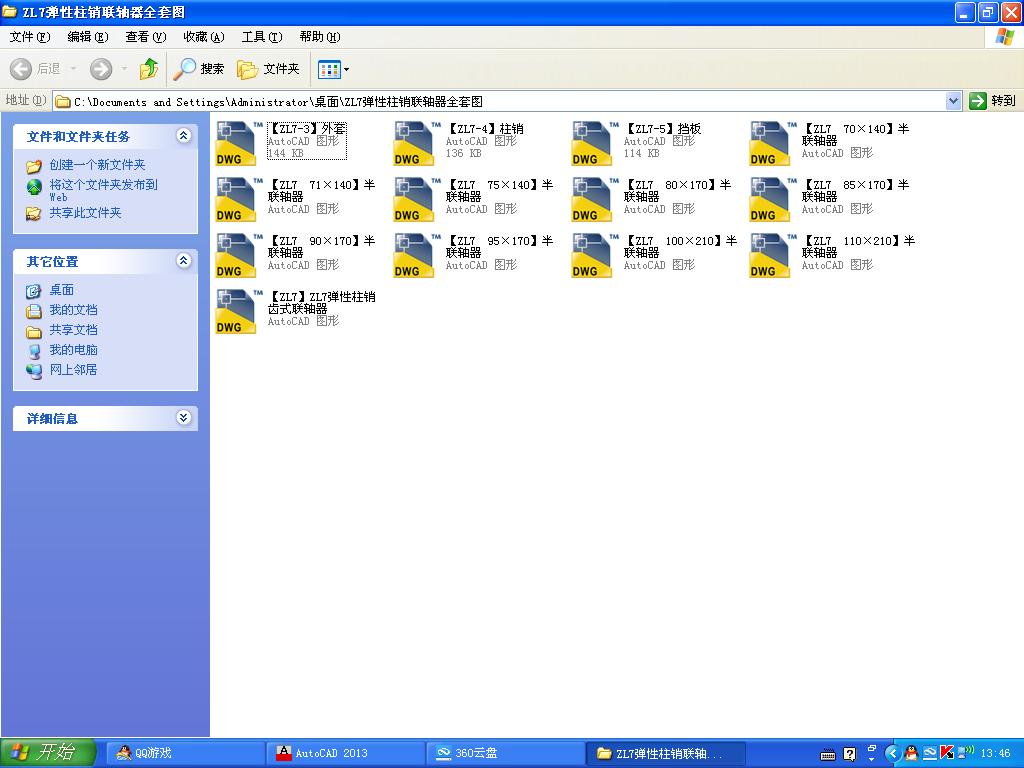The width and height of the screenshot is (1024, 768).
Task: Go up one folder level
Action: 149,69
